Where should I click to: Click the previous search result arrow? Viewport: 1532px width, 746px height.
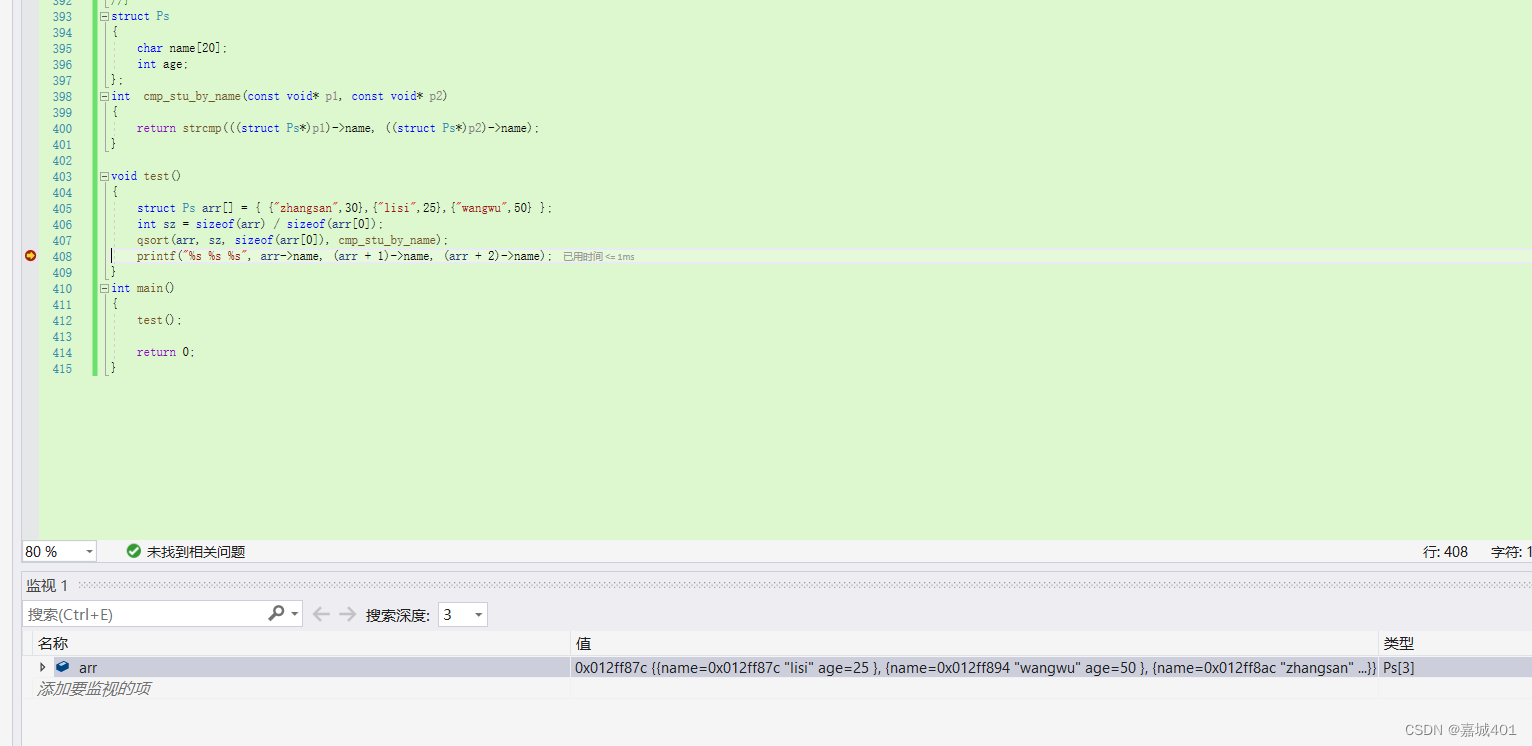[x=321, y=614]
